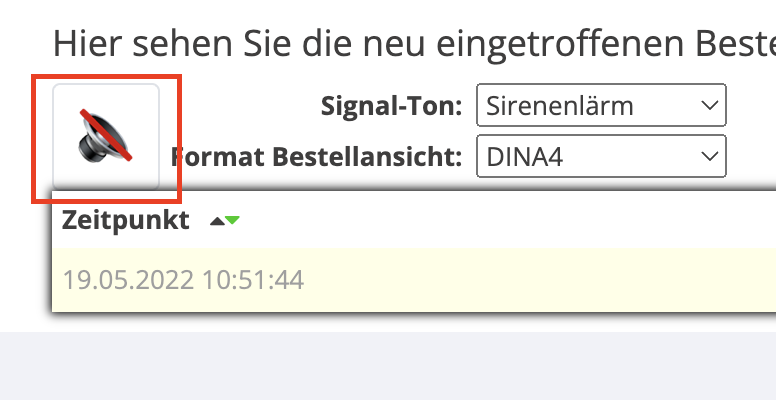Viewport: 776px width, 400px height.
Task: Click the time 10:51:44 in the order row
Action: pos(253,280)
